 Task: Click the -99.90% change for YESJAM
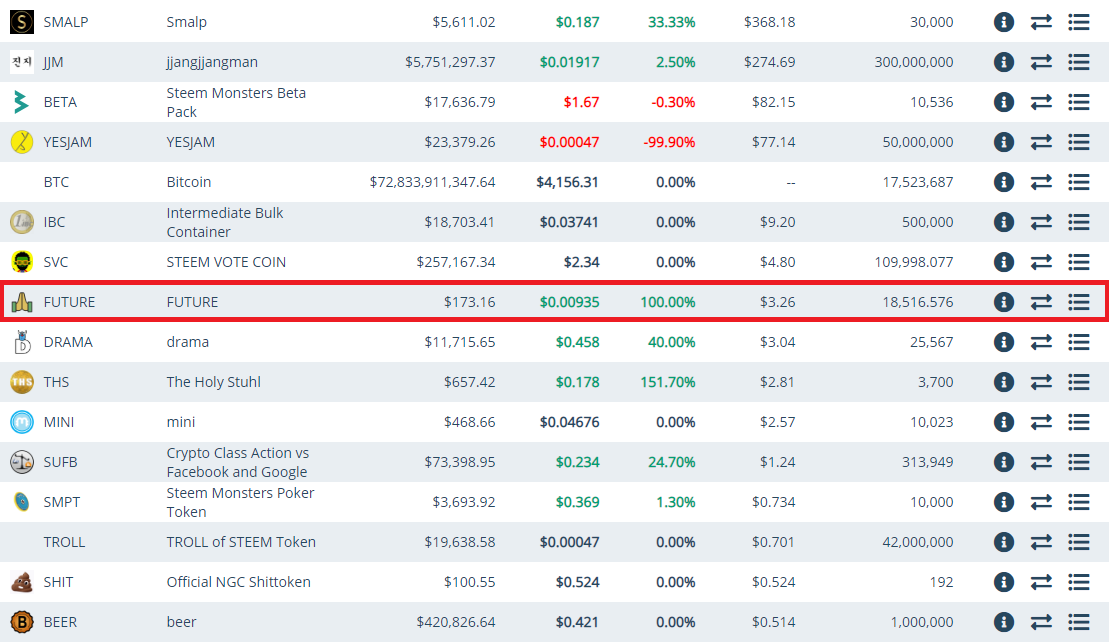coord(668,142)
